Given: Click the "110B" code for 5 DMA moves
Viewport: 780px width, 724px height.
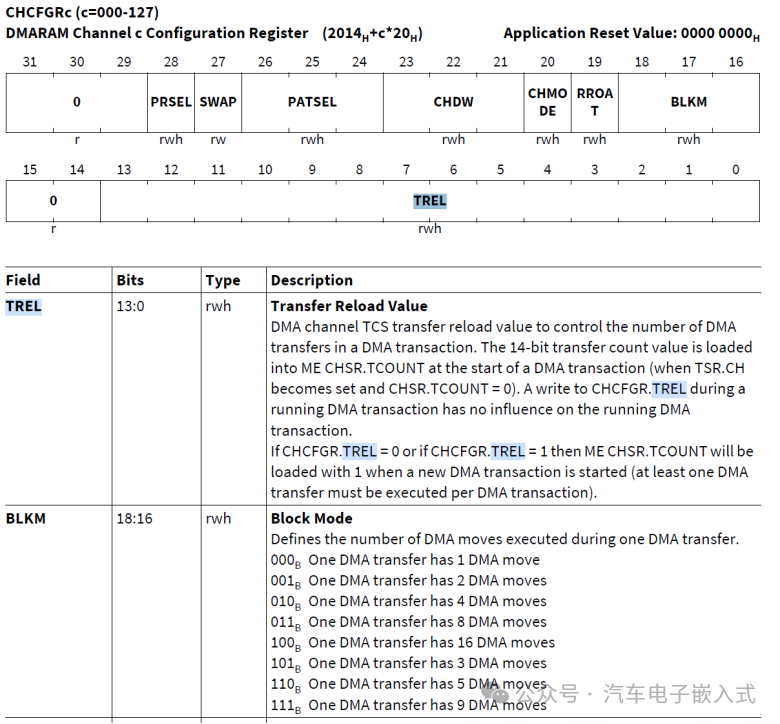Looking at the screenshot, I should [286, 685].
